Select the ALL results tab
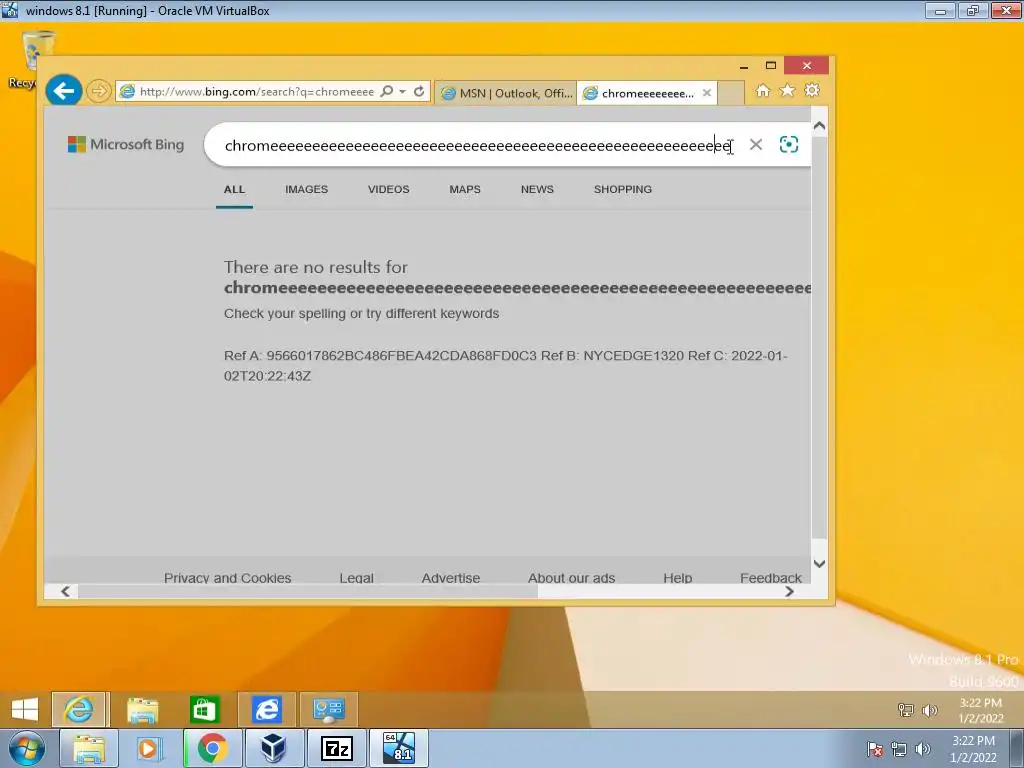 click(x=234, y=189)
